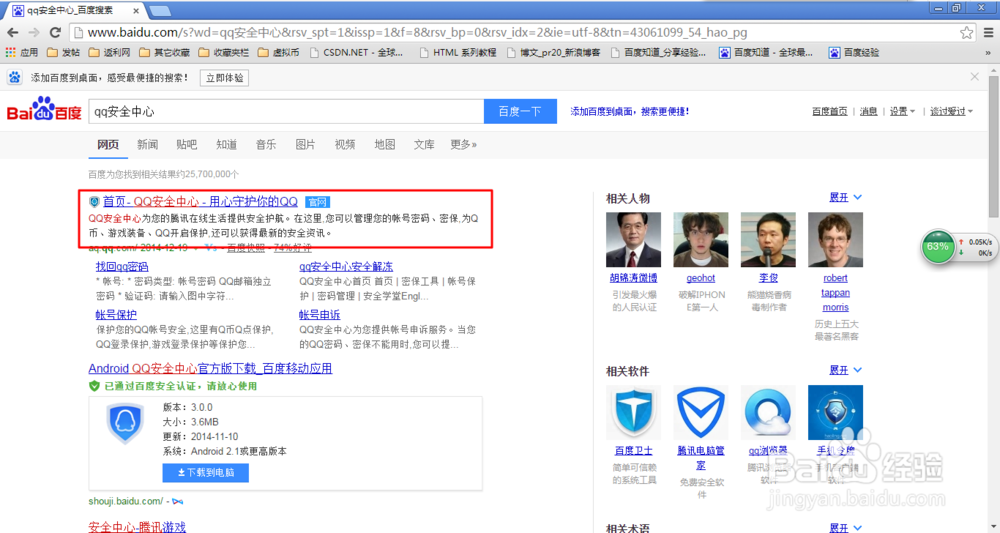Screen dimensions: 1000x533
Task: Switch to the 图片 tab
Action: click(305, 145)
